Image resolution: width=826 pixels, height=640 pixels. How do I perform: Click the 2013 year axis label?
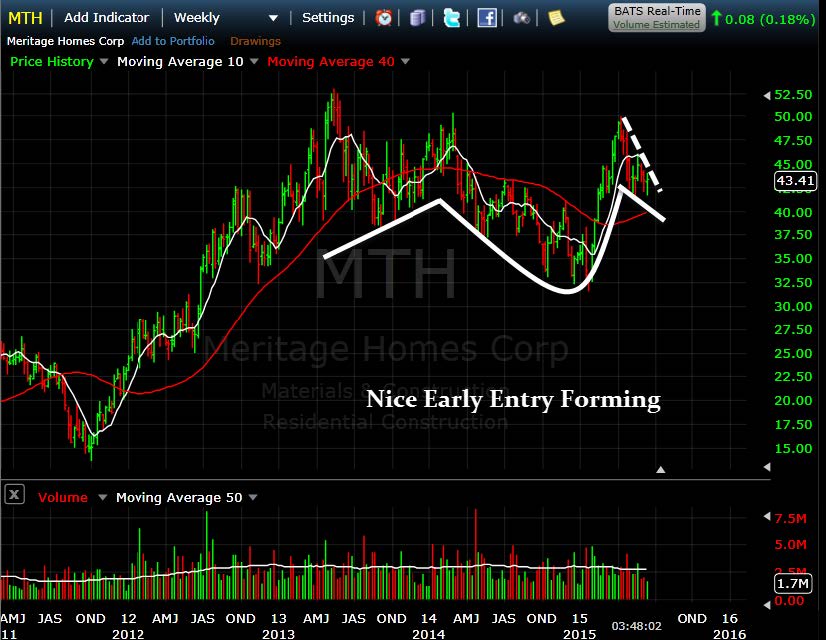[x=278, y=634]
